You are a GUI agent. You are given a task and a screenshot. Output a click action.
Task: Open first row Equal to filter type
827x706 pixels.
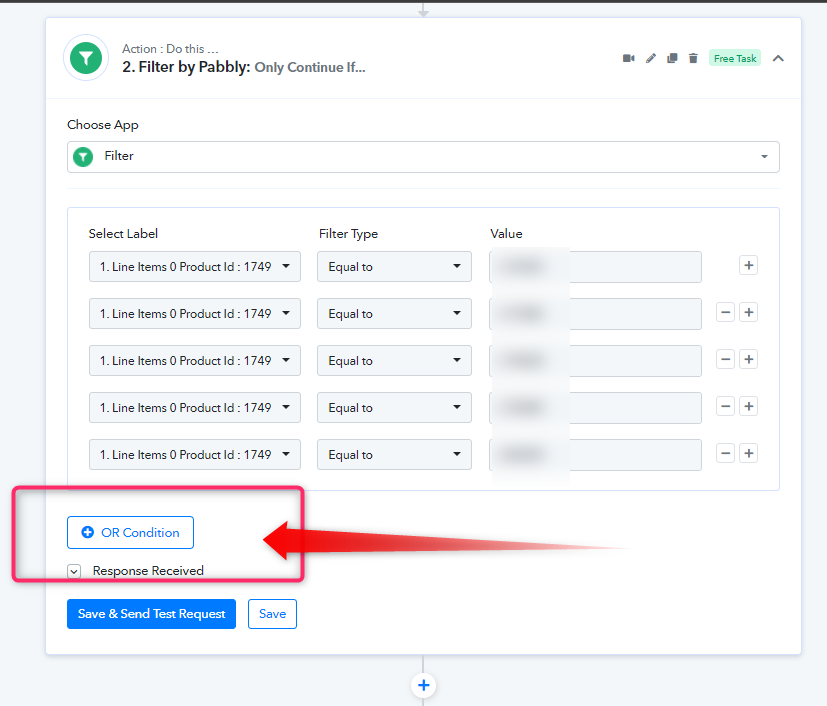pos(394,267)
